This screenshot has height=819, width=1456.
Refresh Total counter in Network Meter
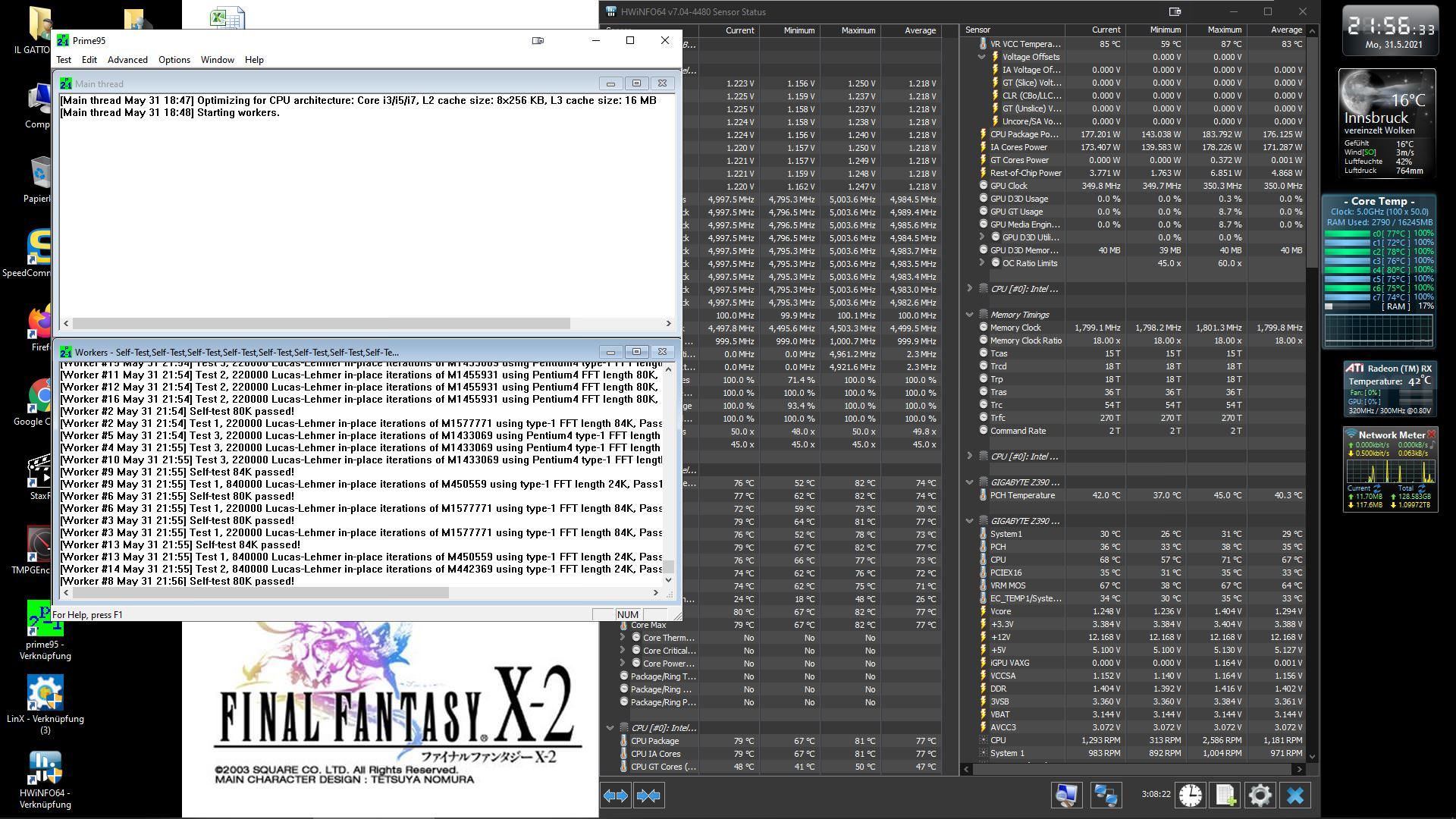point(1421,488)
